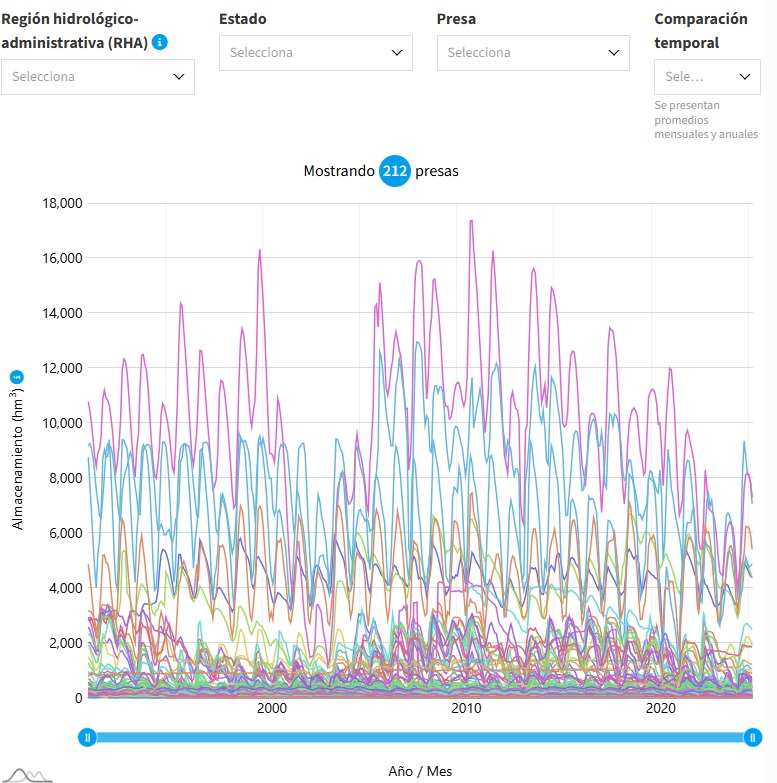Click the mountain logo icon at bottom left

26,774
